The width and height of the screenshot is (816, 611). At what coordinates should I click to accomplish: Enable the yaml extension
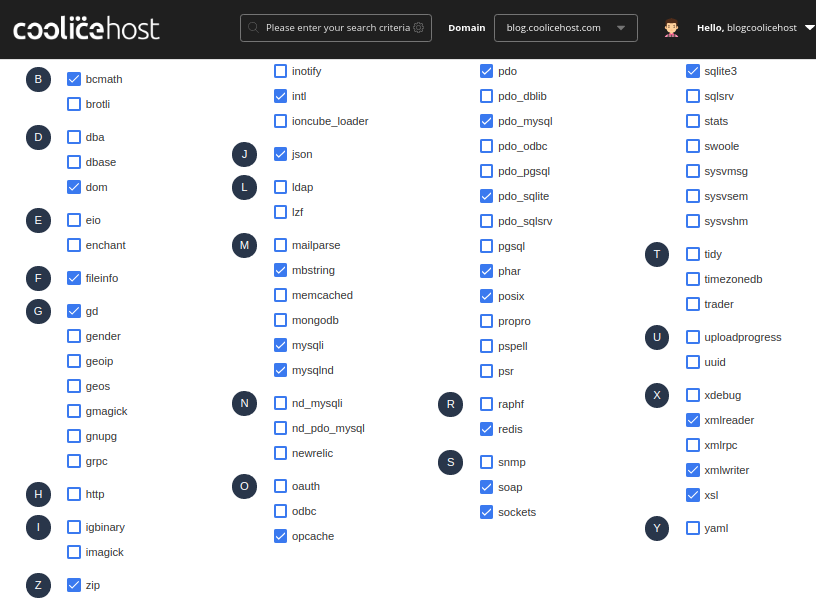pyautogui.click(x=693, y=528)
